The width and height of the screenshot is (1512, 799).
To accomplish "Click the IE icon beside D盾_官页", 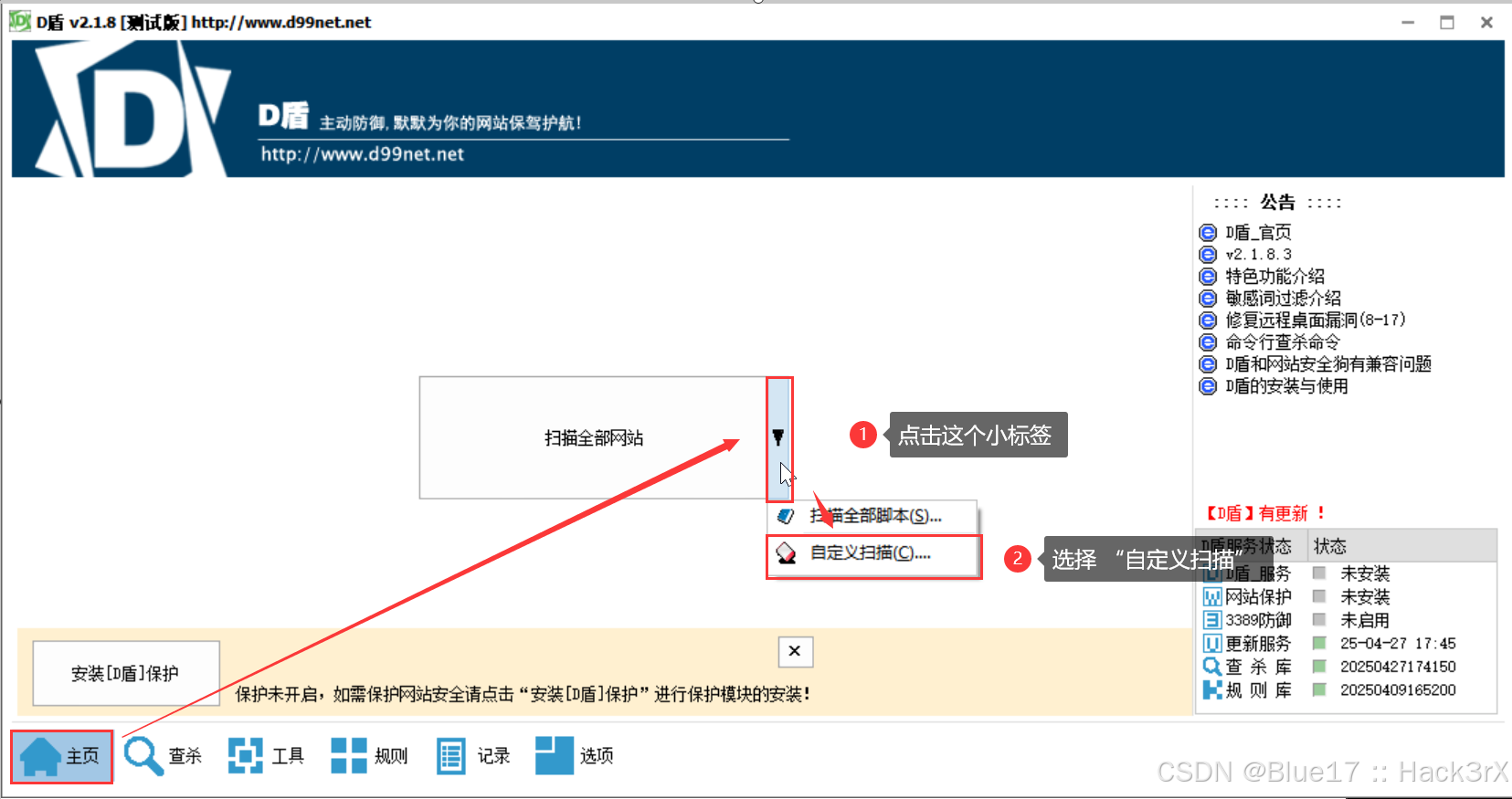I will [1208, 233].
